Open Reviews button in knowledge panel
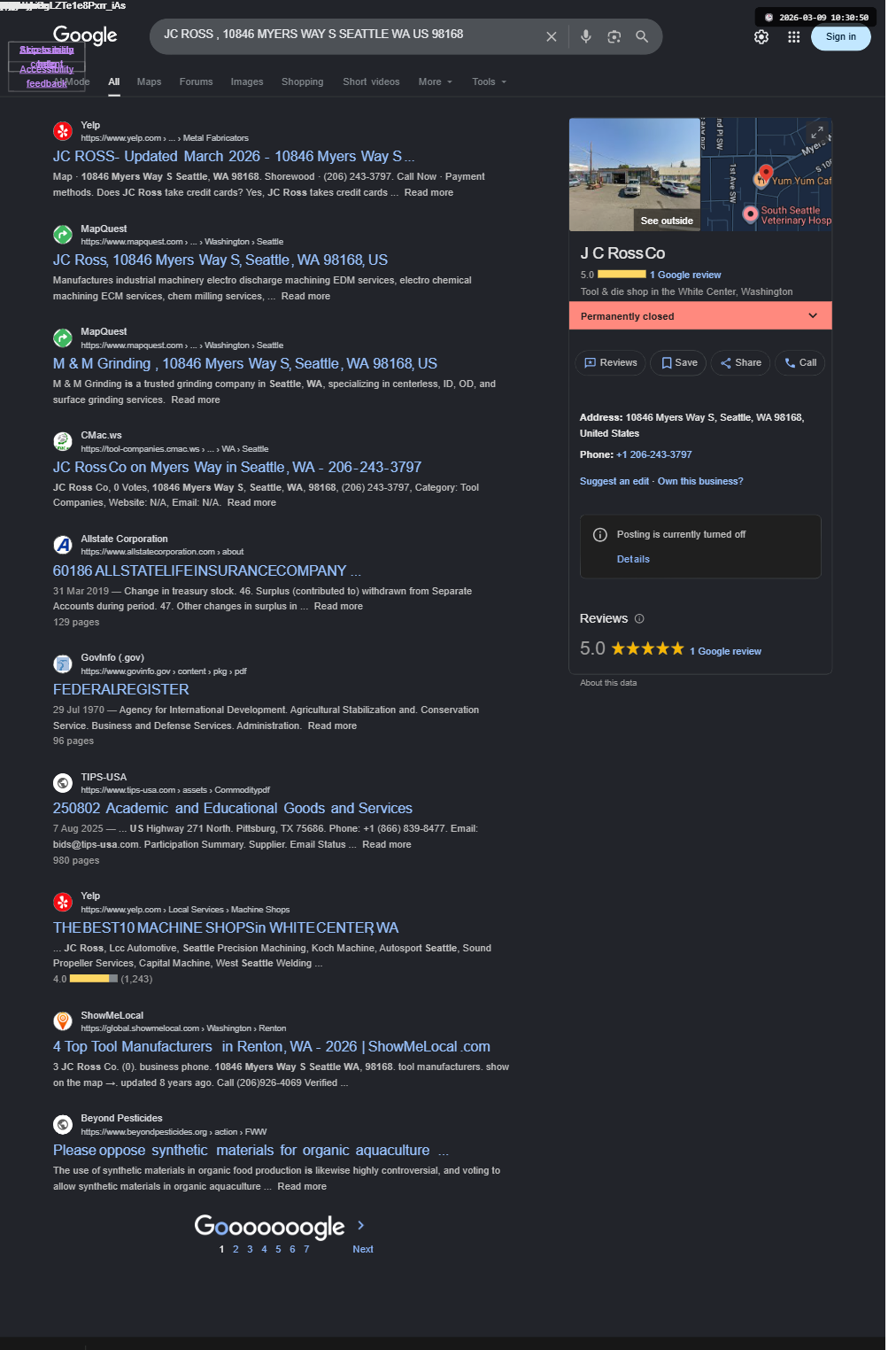Viewport: 896px width, 1350px height. pos(611,362)
